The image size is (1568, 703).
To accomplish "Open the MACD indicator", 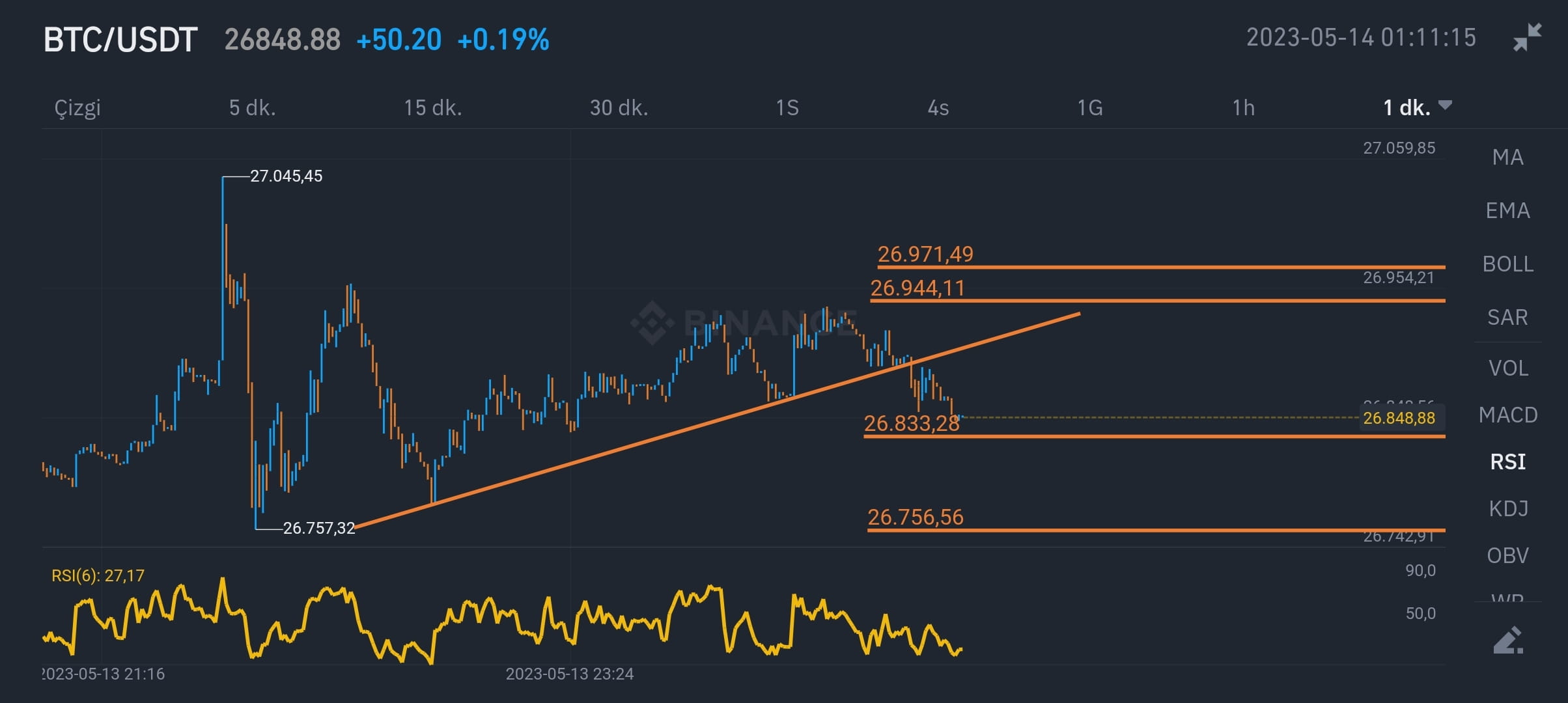I will (1507, 415).
